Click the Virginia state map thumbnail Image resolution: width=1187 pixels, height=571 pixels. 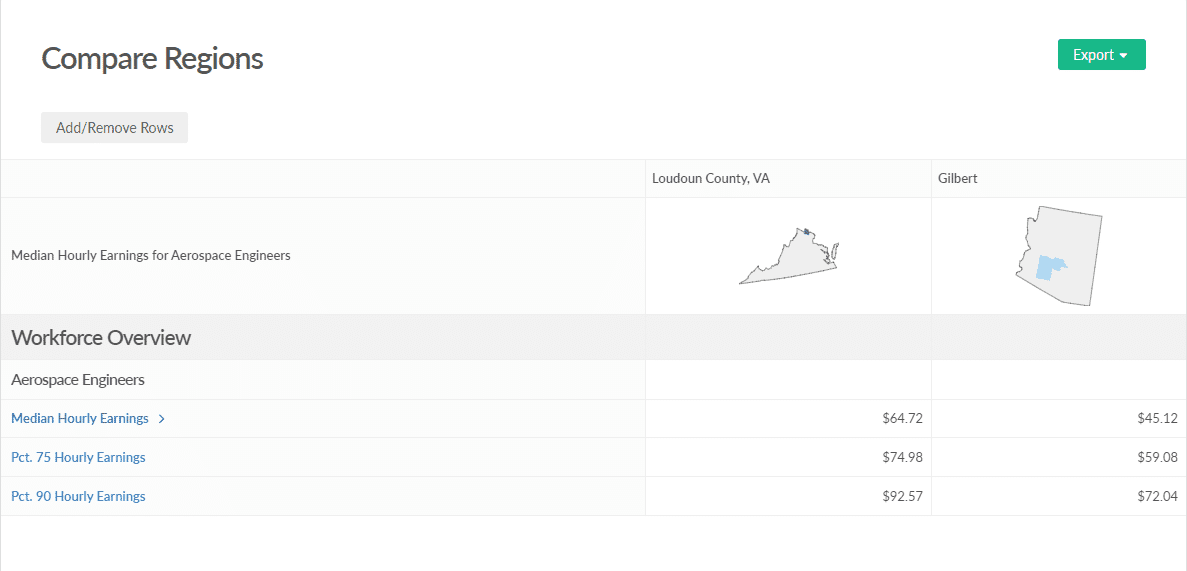click(x=788, y=257)
